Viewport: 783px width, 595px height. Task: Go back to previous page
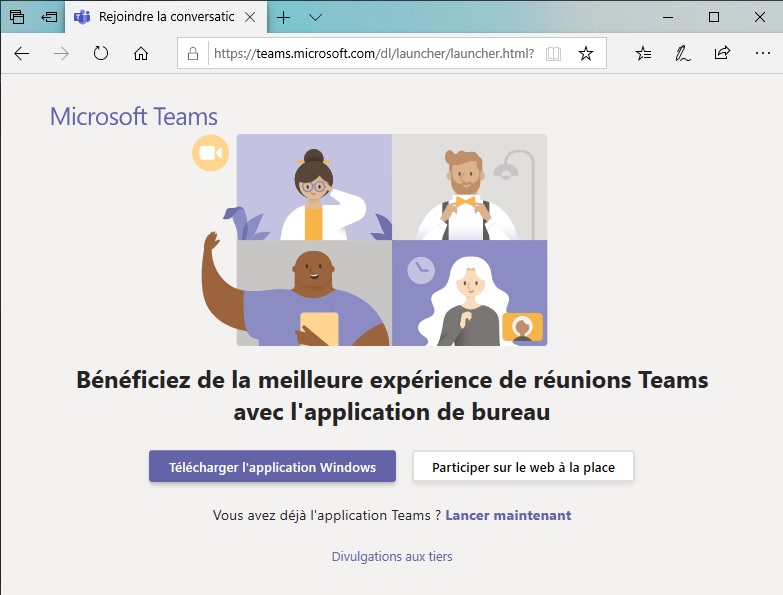[21, 53]
